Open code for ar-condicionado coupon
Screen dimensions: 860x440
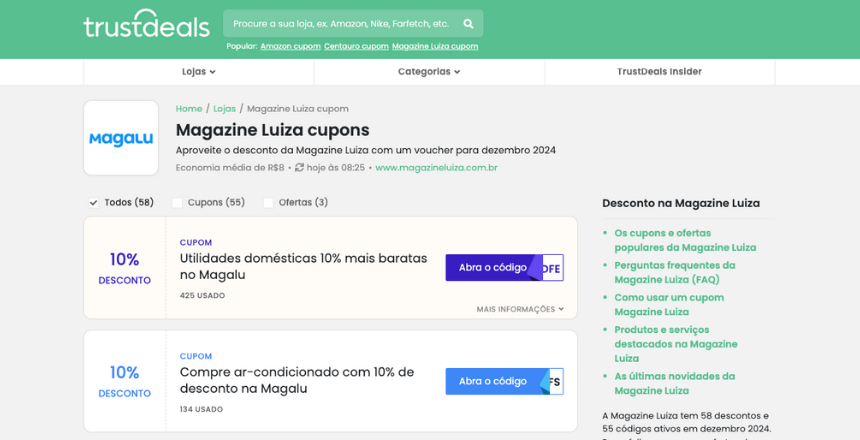503,381
